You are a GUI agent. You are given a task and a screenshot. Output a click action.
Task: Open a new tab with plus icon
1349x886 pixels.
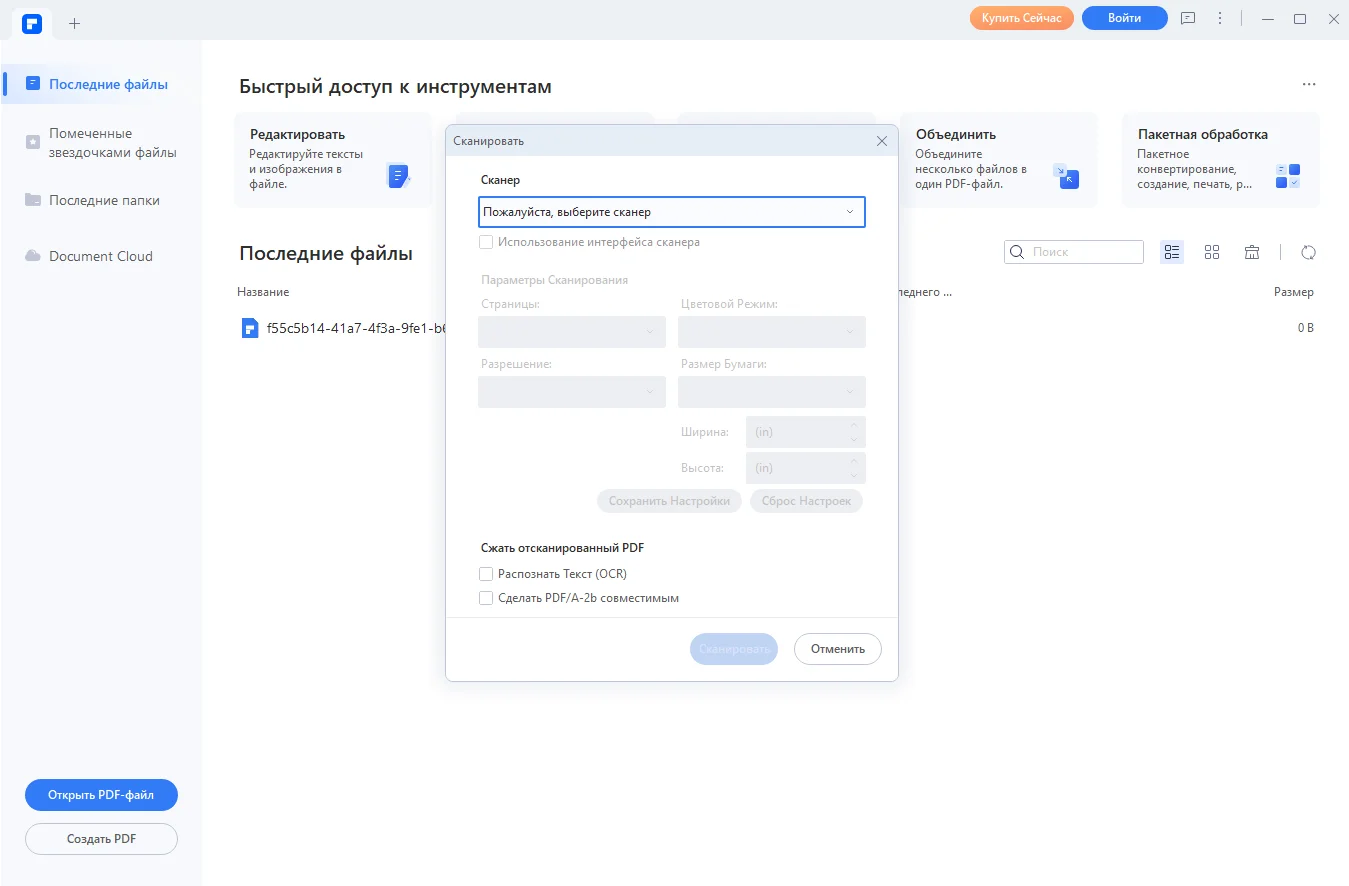pyautogui.click(x=74, y=22)
